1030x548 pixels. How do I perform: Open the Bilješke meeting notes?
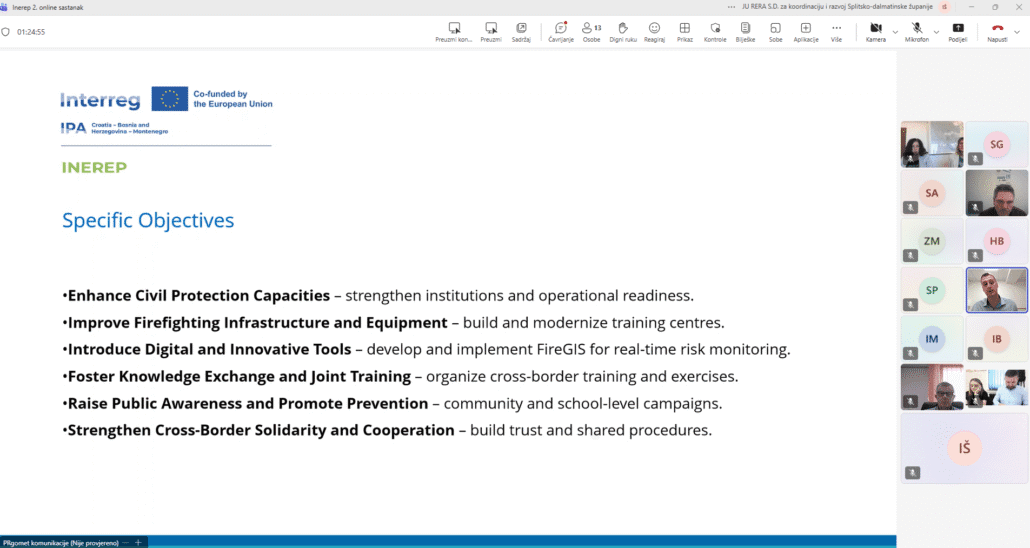coord(745,31)
